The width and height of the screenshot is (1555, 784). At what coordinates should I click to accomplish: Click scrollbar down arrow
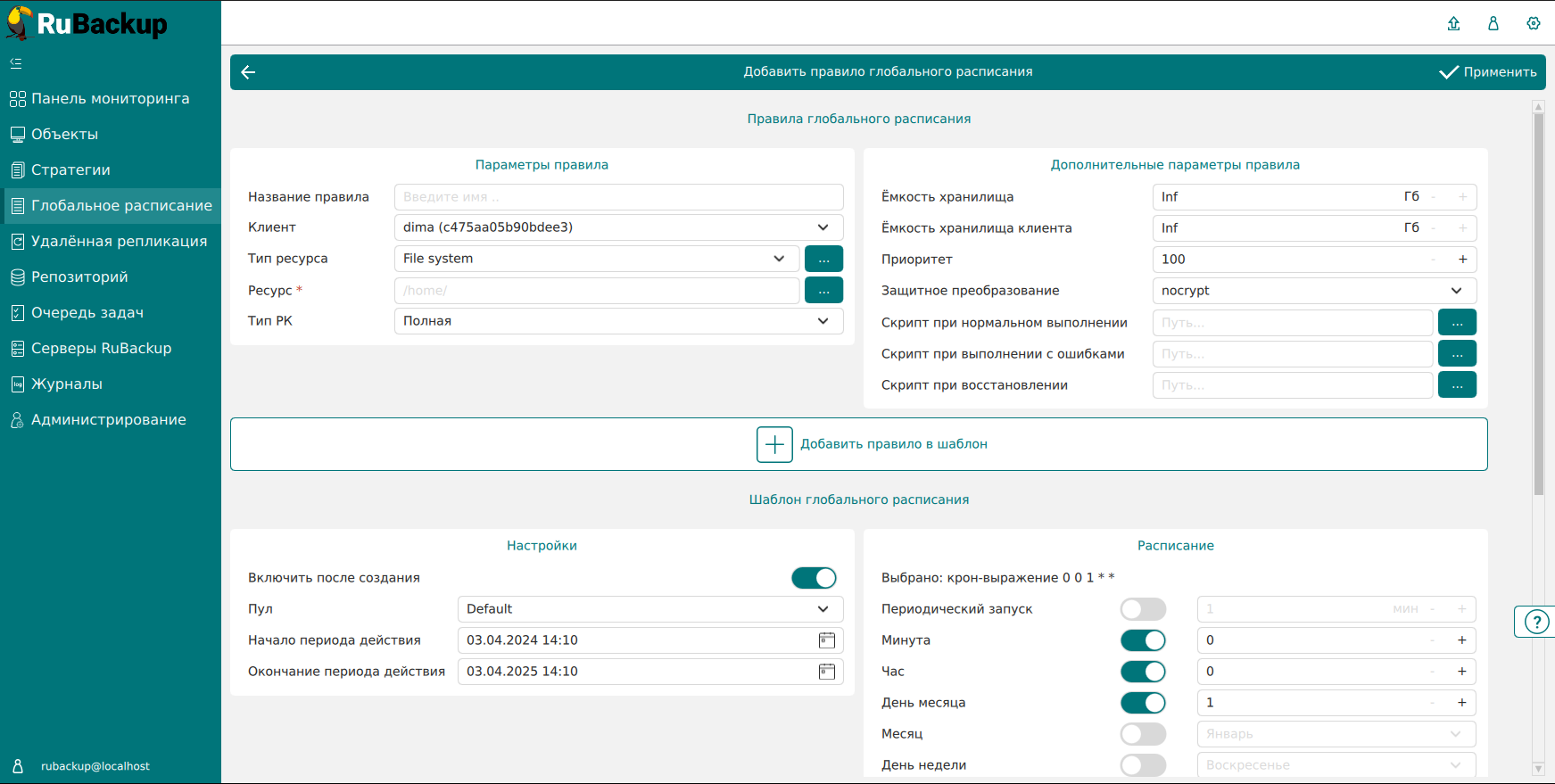(1538, 768)
